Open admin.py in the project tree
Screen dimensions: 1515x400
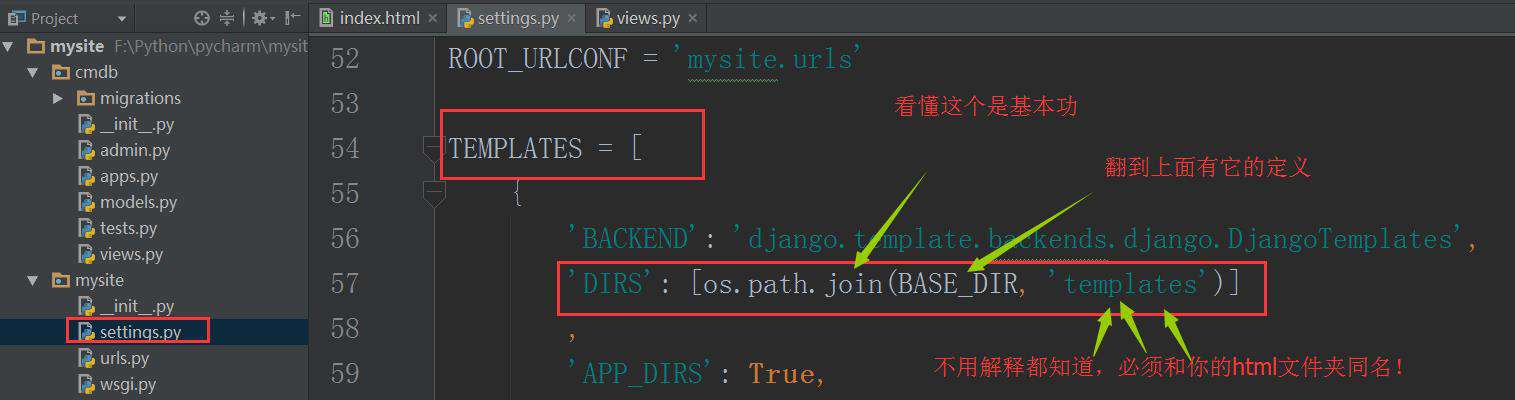coord(135,150)
